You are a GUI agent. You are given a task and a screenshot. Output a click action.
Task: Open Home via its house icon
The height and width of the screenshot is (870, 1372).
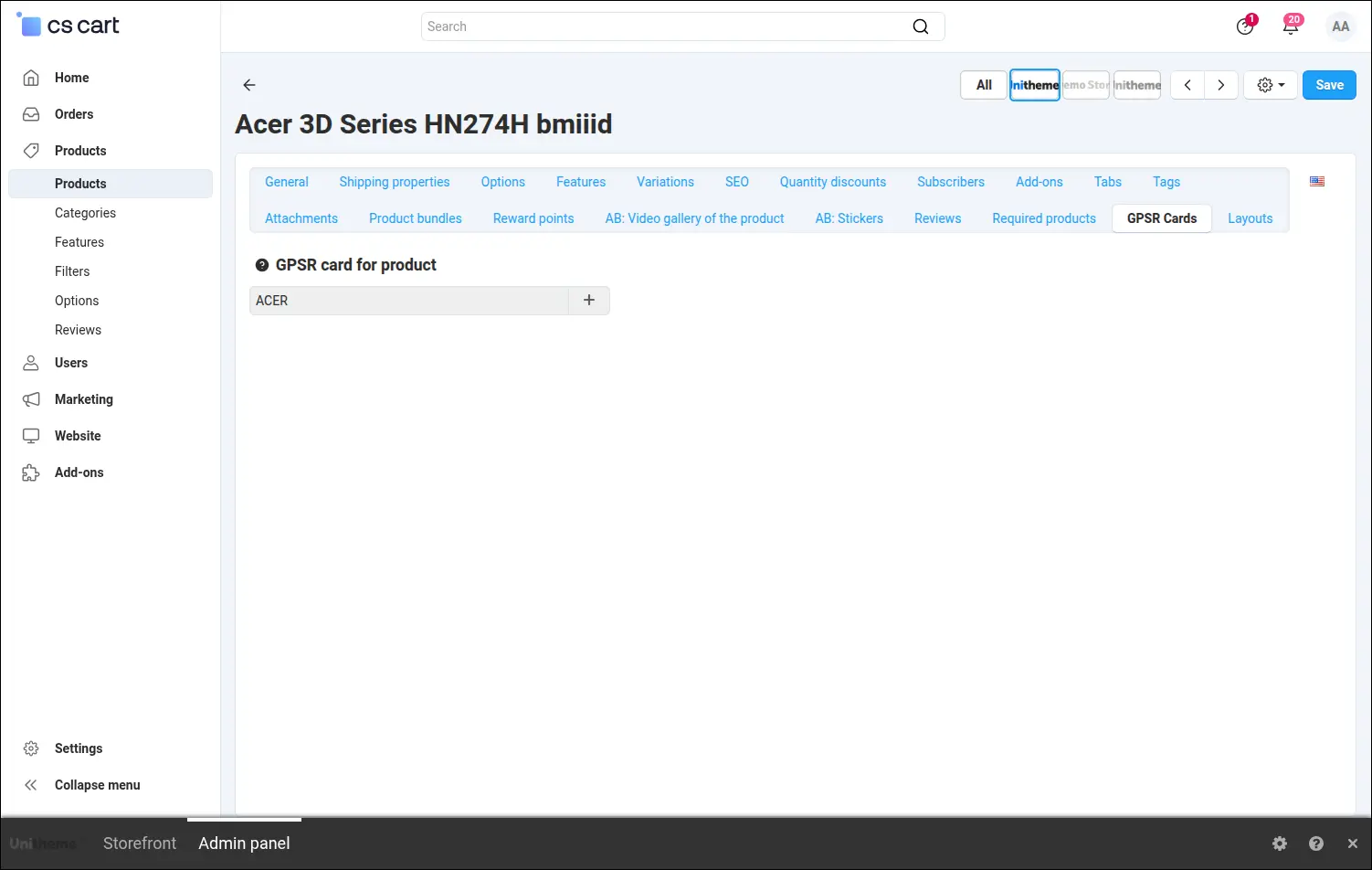coord(31,78)
